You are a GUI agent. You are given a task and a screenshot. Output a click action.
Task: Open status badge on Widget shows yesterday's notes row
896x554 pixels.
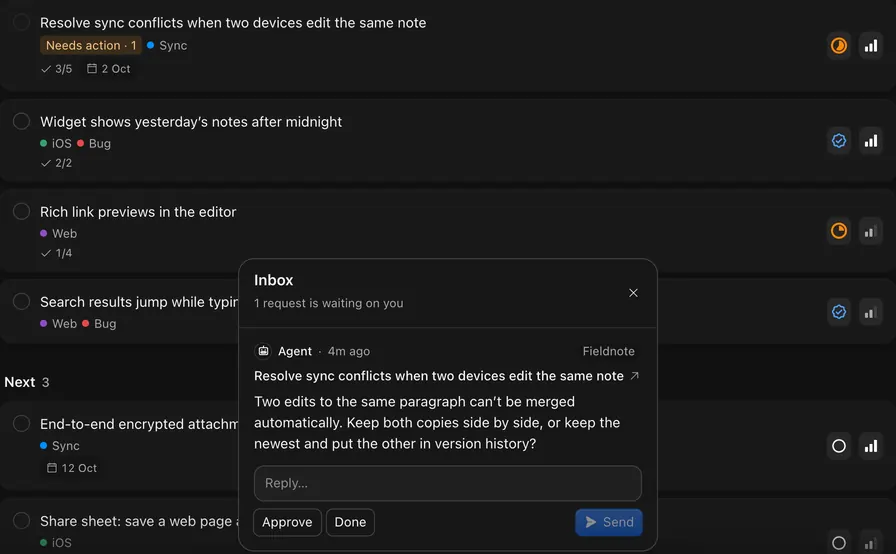838,140
